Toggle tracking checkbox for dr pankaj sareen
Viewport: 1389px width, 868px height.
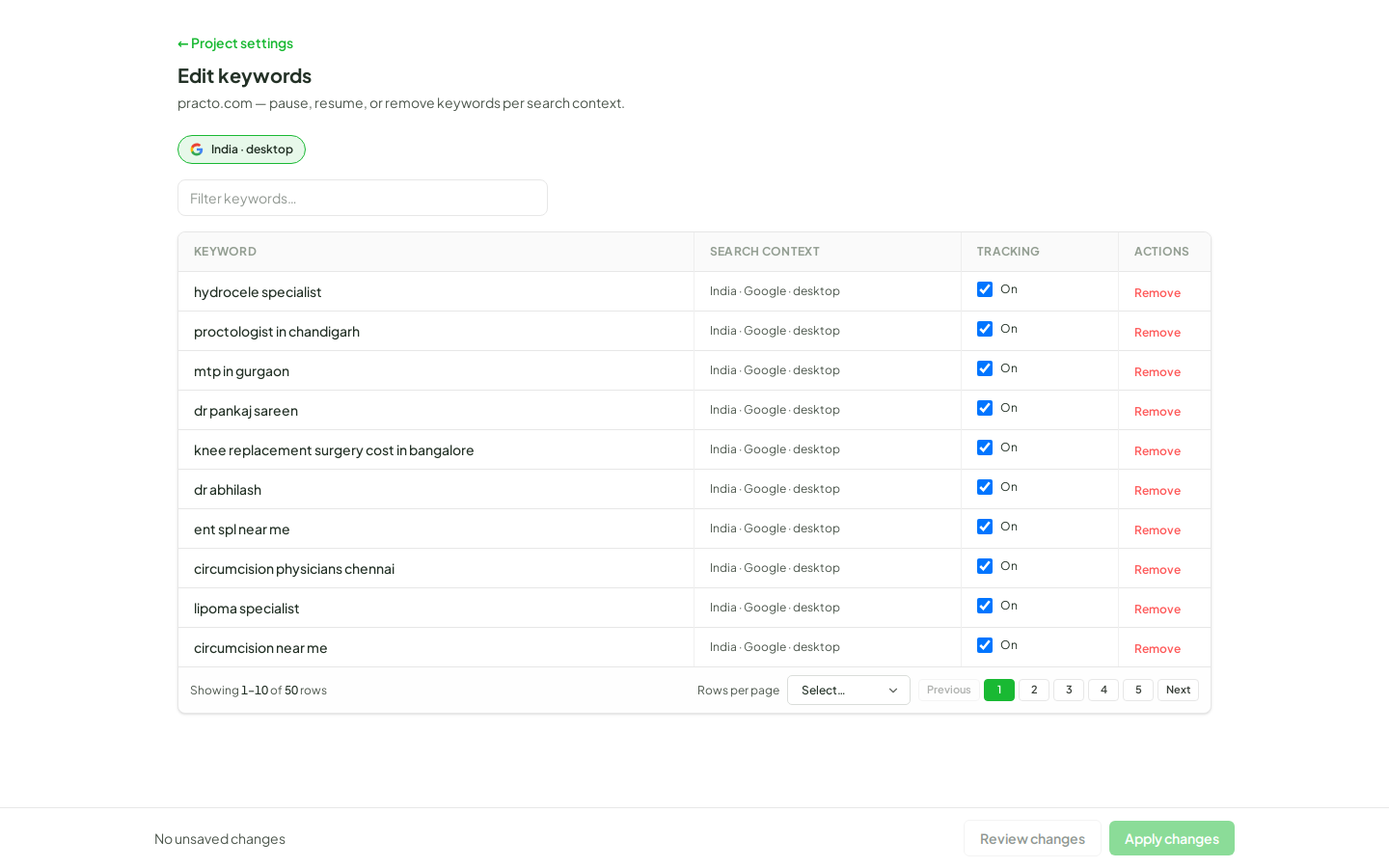[985, 408]
